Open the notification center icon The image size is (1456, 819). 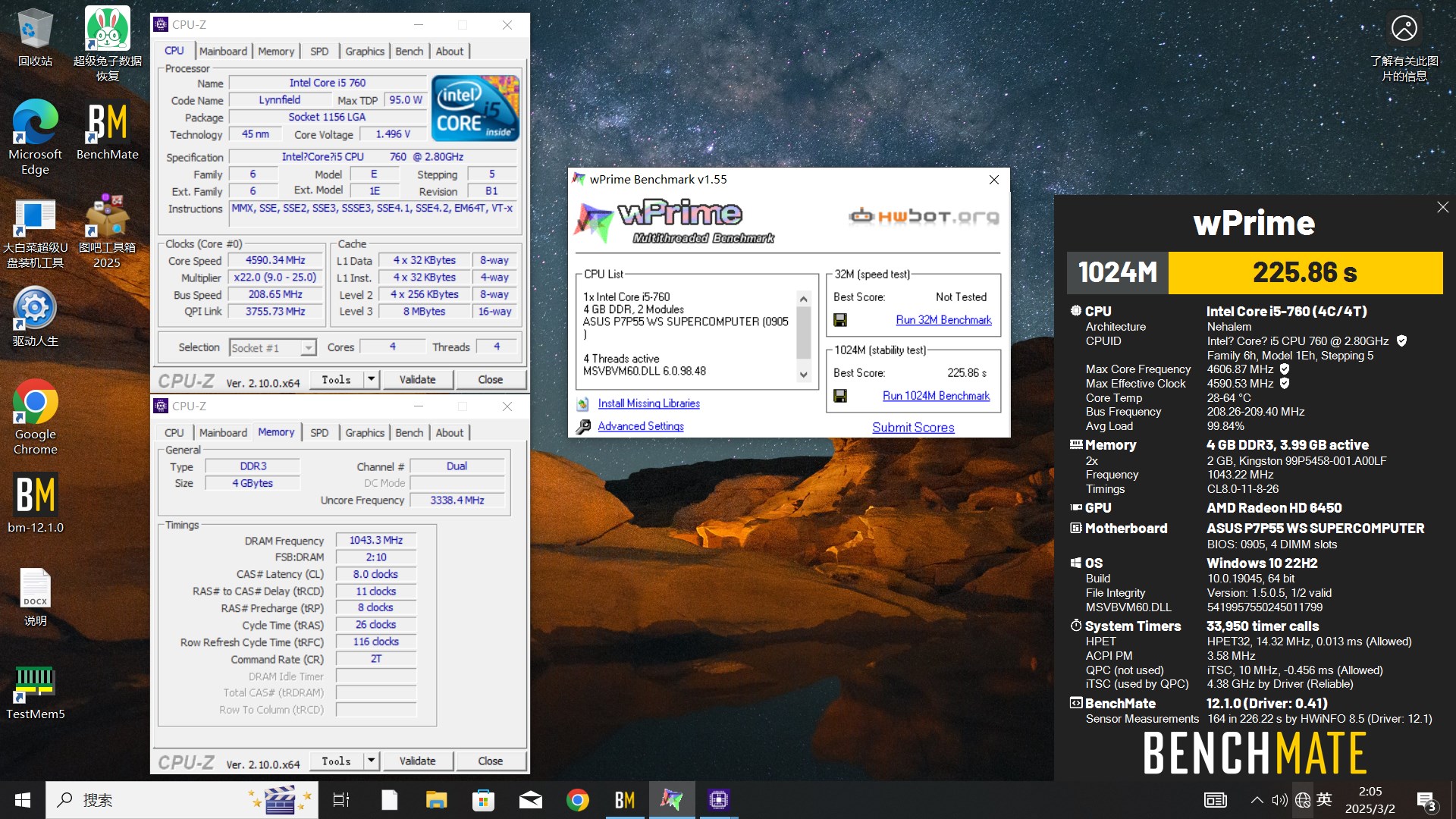coord(1426,801)
